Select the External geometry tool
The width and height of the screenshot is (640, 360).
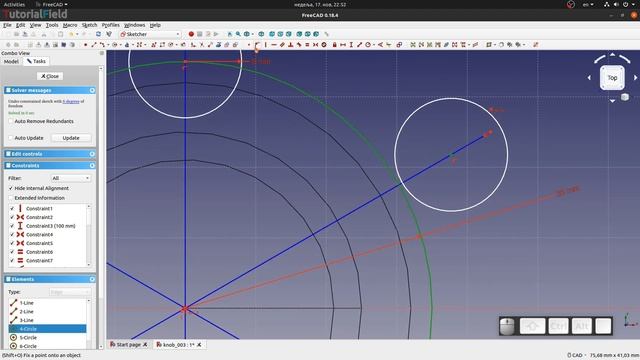pos(218,44)
